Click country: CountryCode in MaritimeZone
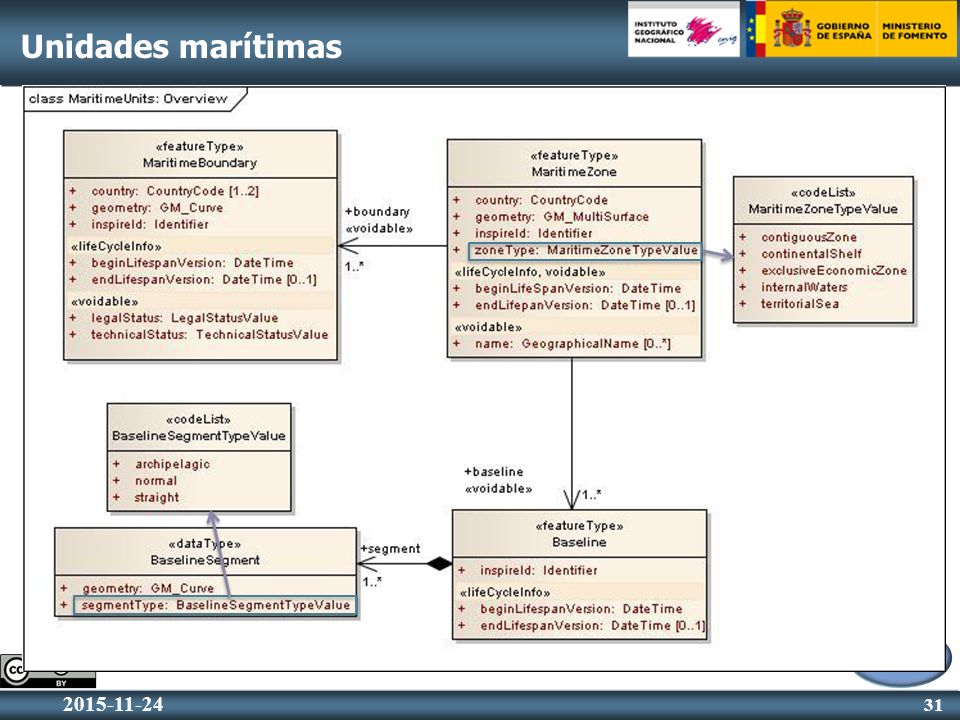This screenshot has height=720, width=960. (x=541, y=200)
